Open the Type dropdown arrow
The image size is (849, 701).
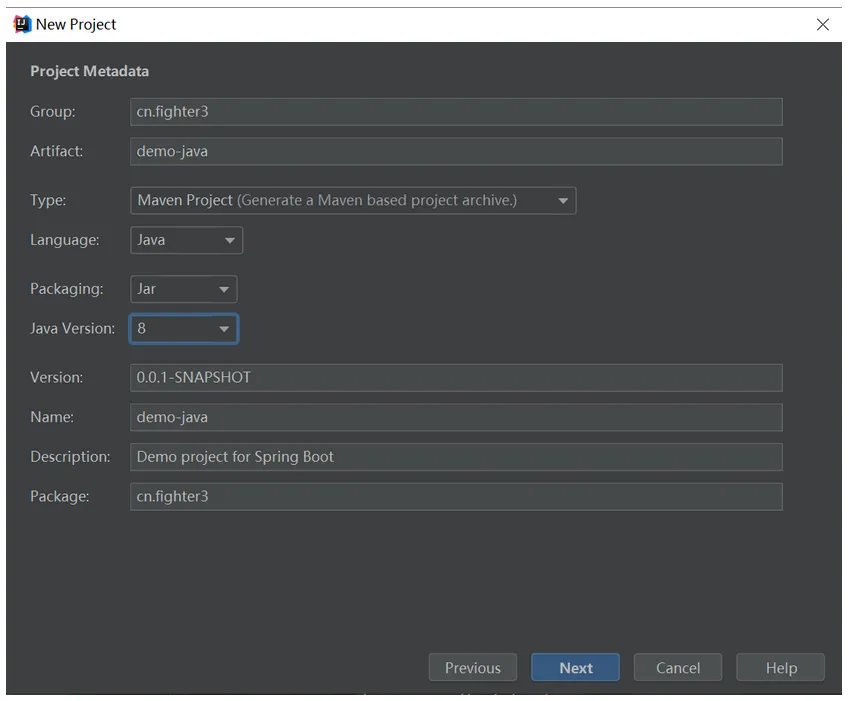(563, 201)
